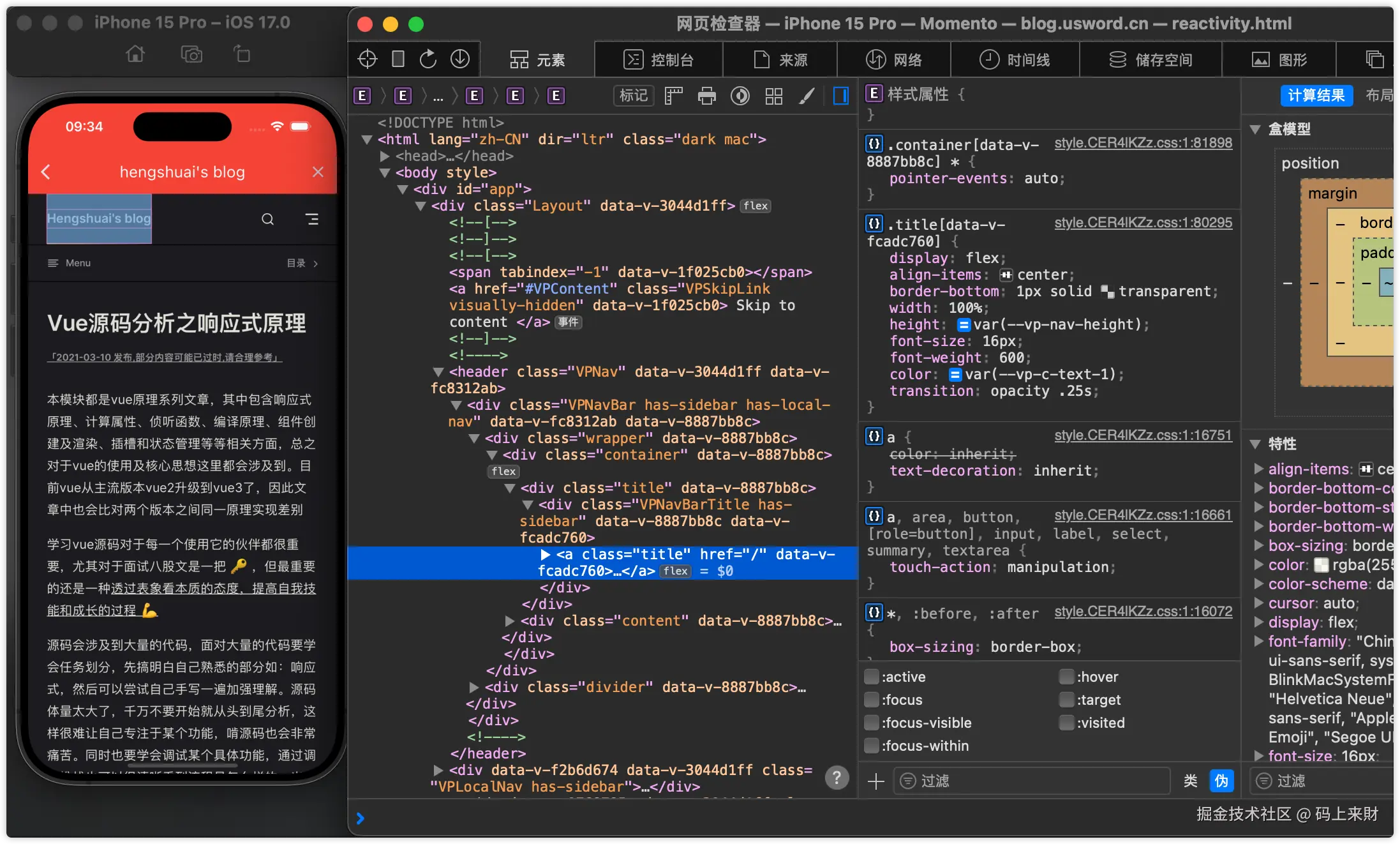
Task: Check the :active pseudo-class box
Action: [871, 677]
